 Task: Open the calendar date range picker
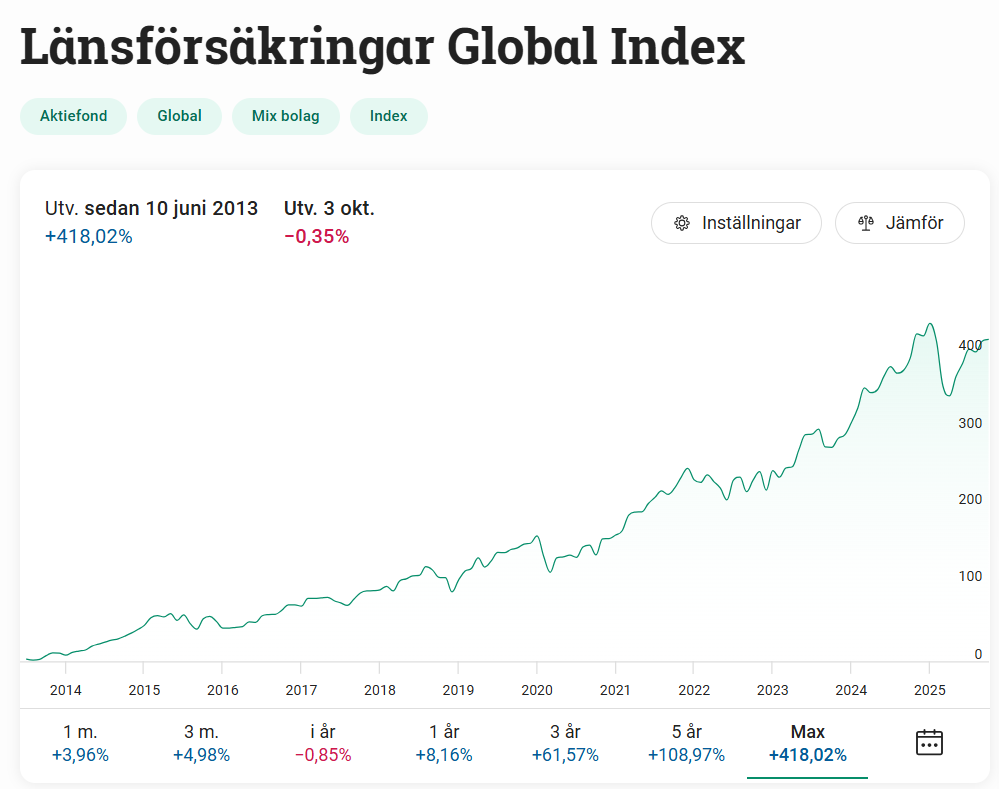[929, 742]
